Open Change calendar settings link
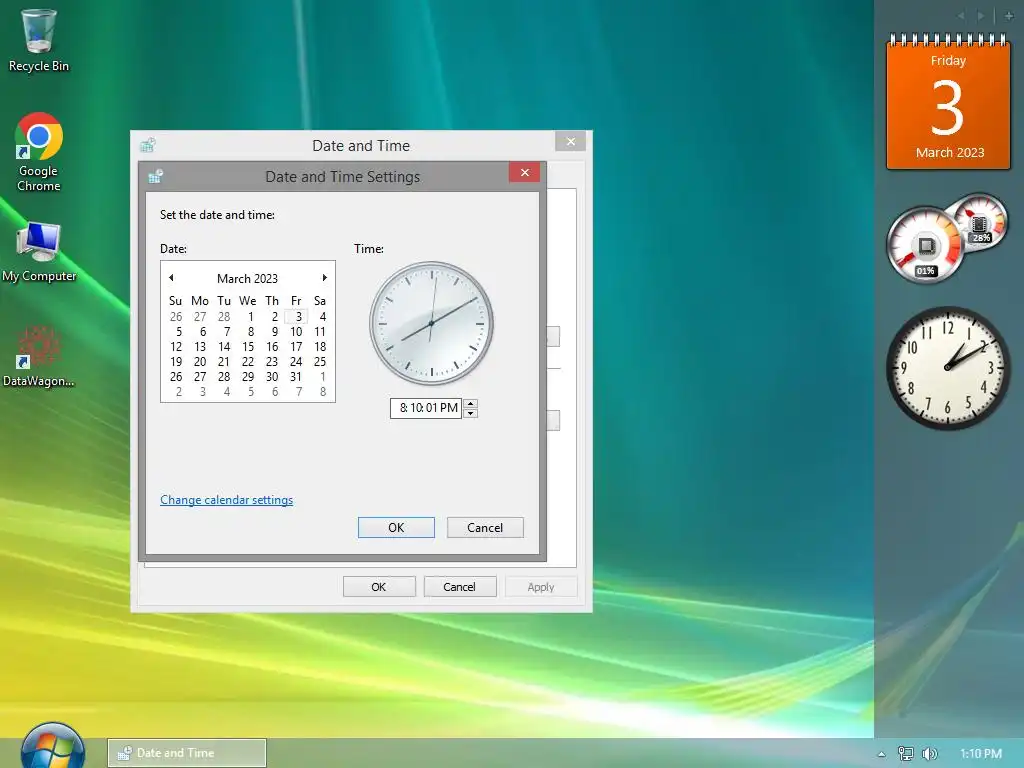Viewport: 1024px width, 768px height. pos(227,500)
